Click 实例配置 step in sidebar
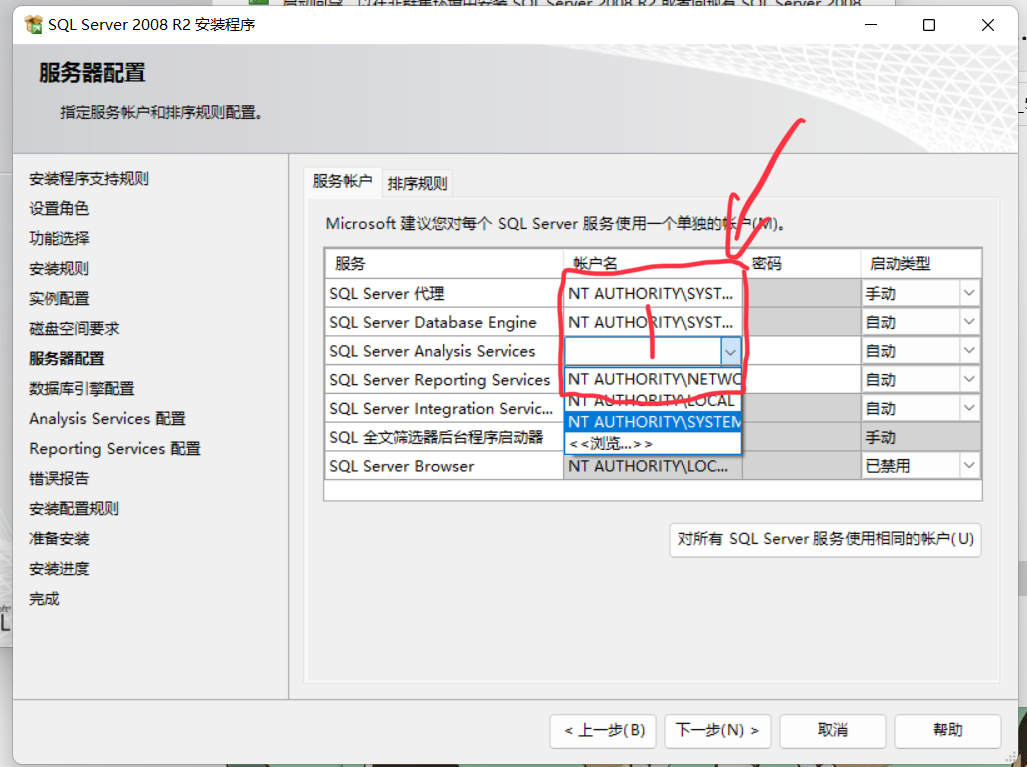This screenshot has height=767, width=1027. (59, 299)
